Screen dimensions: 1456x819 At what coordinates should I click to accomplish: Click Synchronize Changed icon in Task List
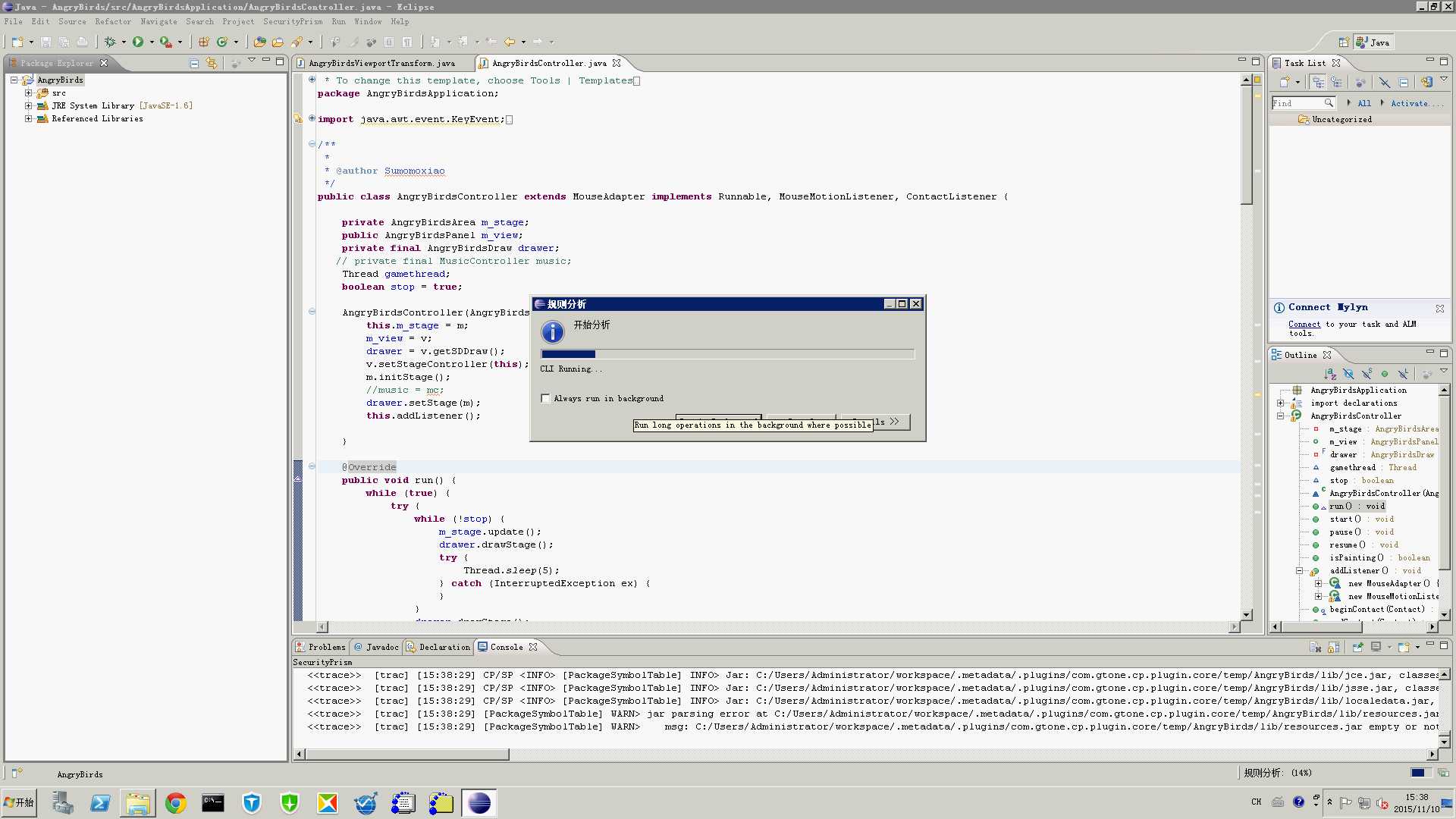point(1426,82)
